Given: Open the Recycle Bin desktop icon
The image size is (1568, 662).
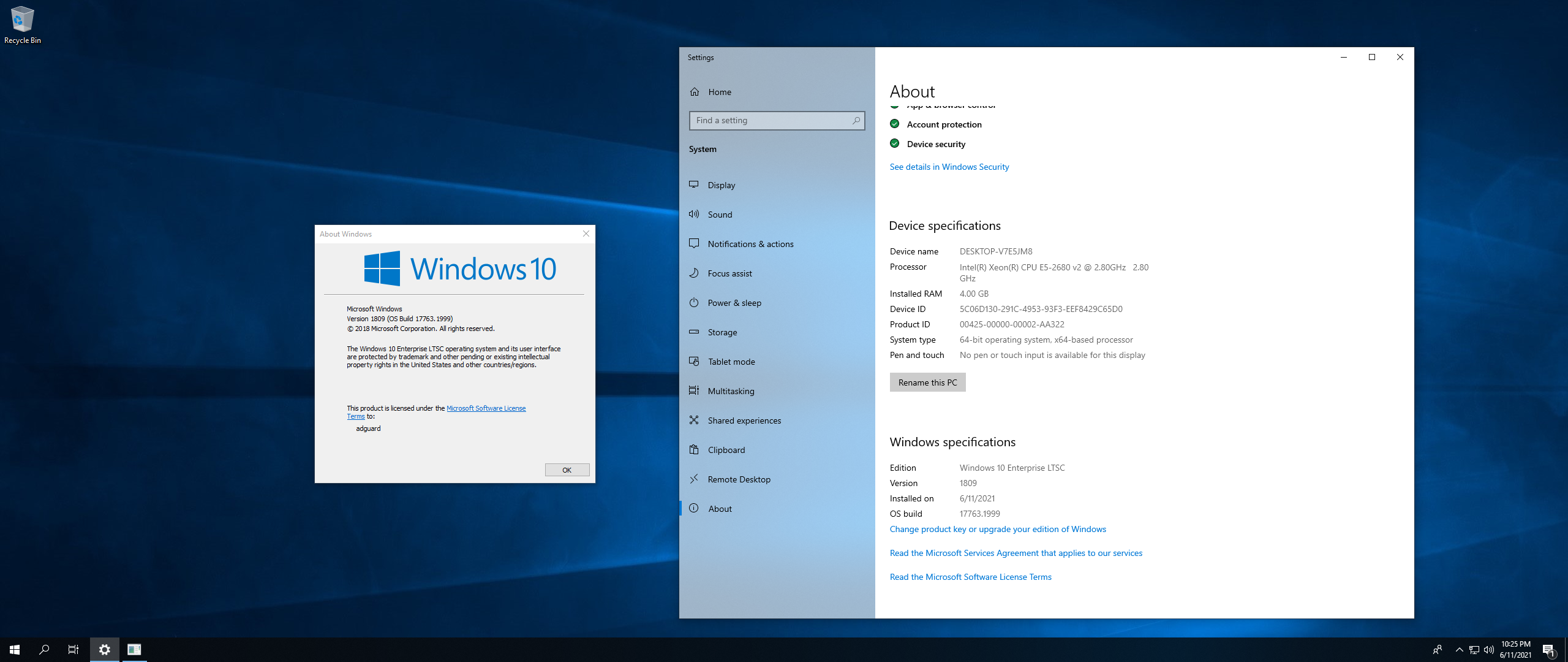Looking at the screenshot, I should (x=22, y=25).
